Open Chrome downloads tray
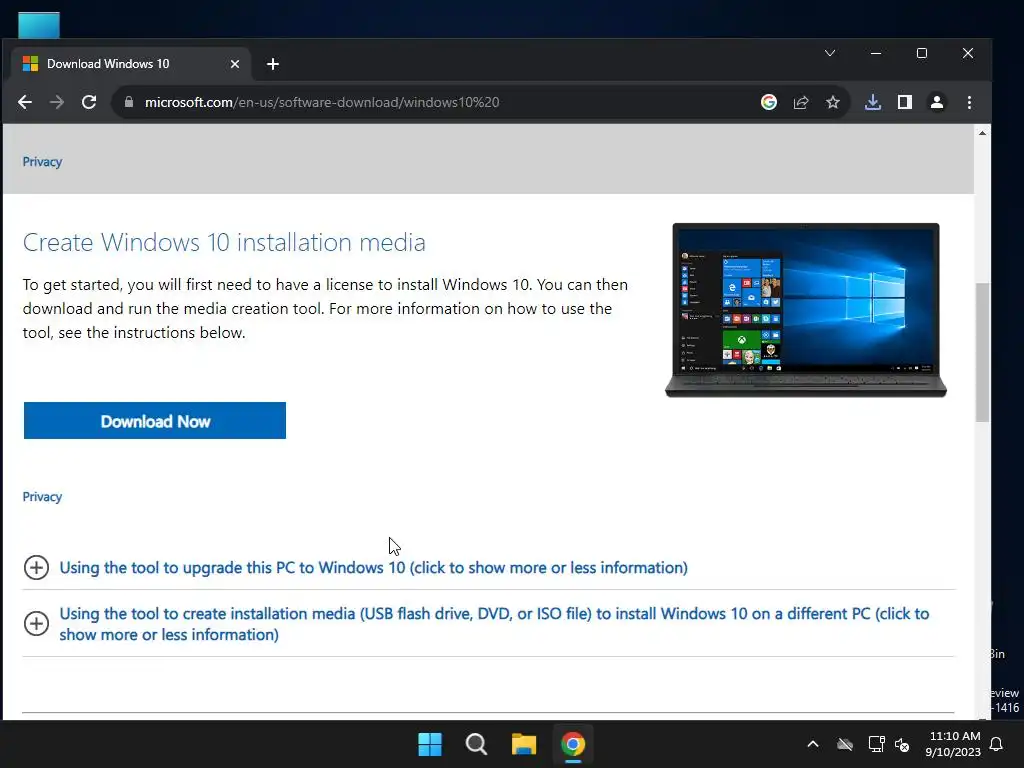 tap(872, 102)
